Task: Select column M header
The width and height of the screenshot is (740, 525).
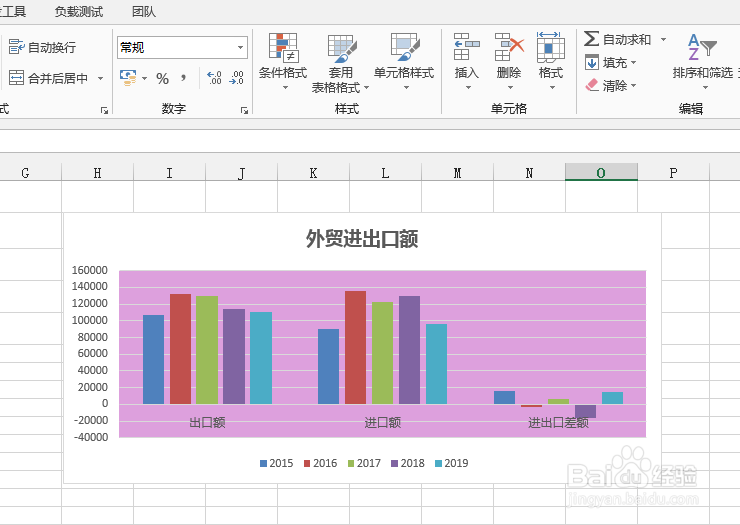Action: coord(457,173)
